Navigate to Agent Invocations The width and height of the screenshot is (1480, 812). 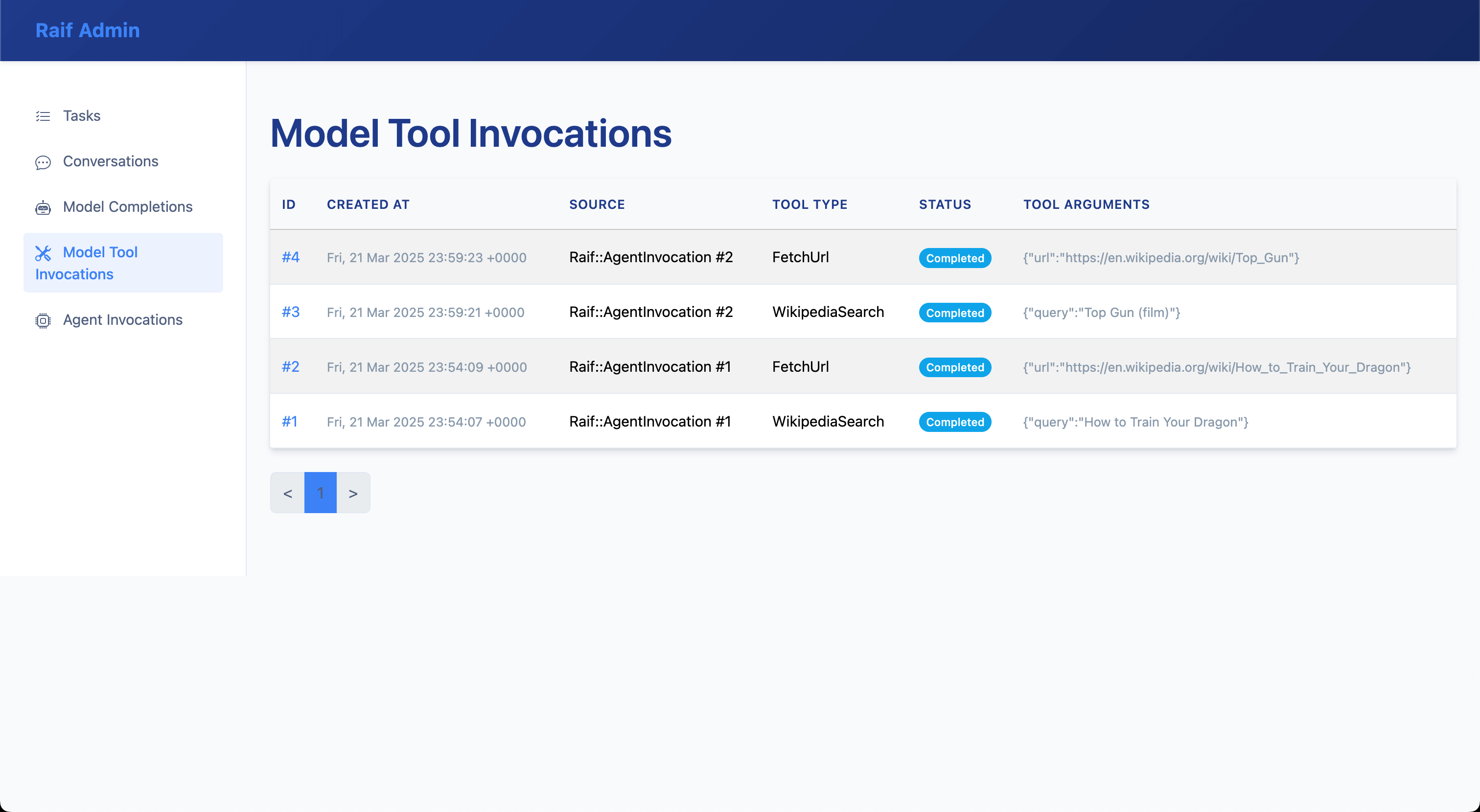pos(123,320)
